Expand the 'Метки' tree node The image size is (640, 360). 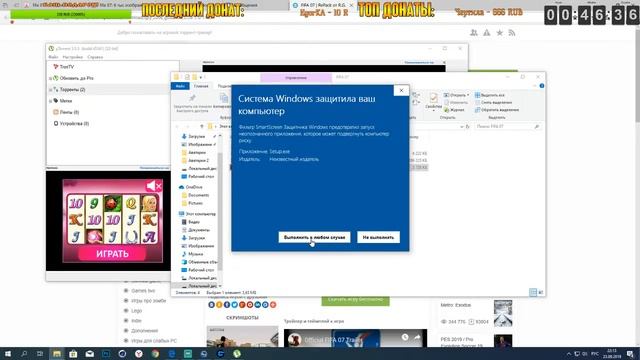(x=50, y=101)
